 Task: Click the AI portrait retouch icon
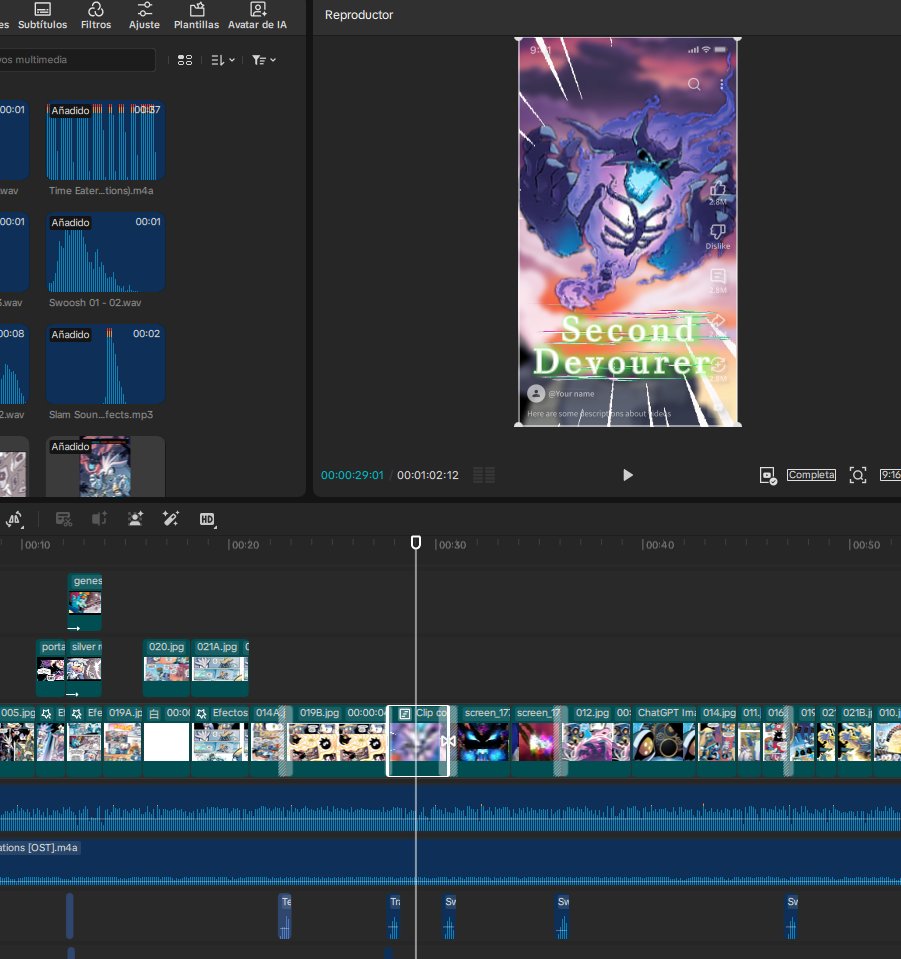click(x=135, y=519)
